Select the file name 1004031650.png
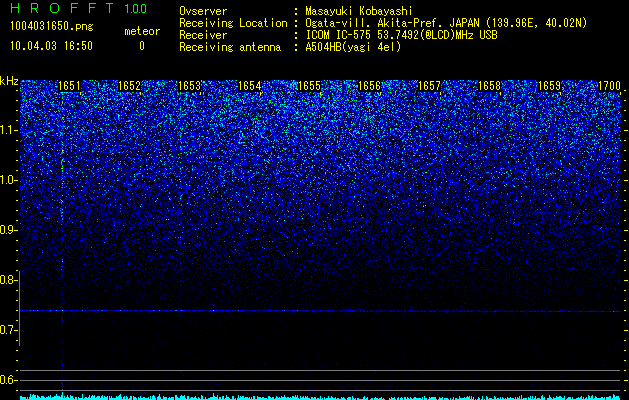This screenshot has height=400, width=629. [x=52, y=27]
